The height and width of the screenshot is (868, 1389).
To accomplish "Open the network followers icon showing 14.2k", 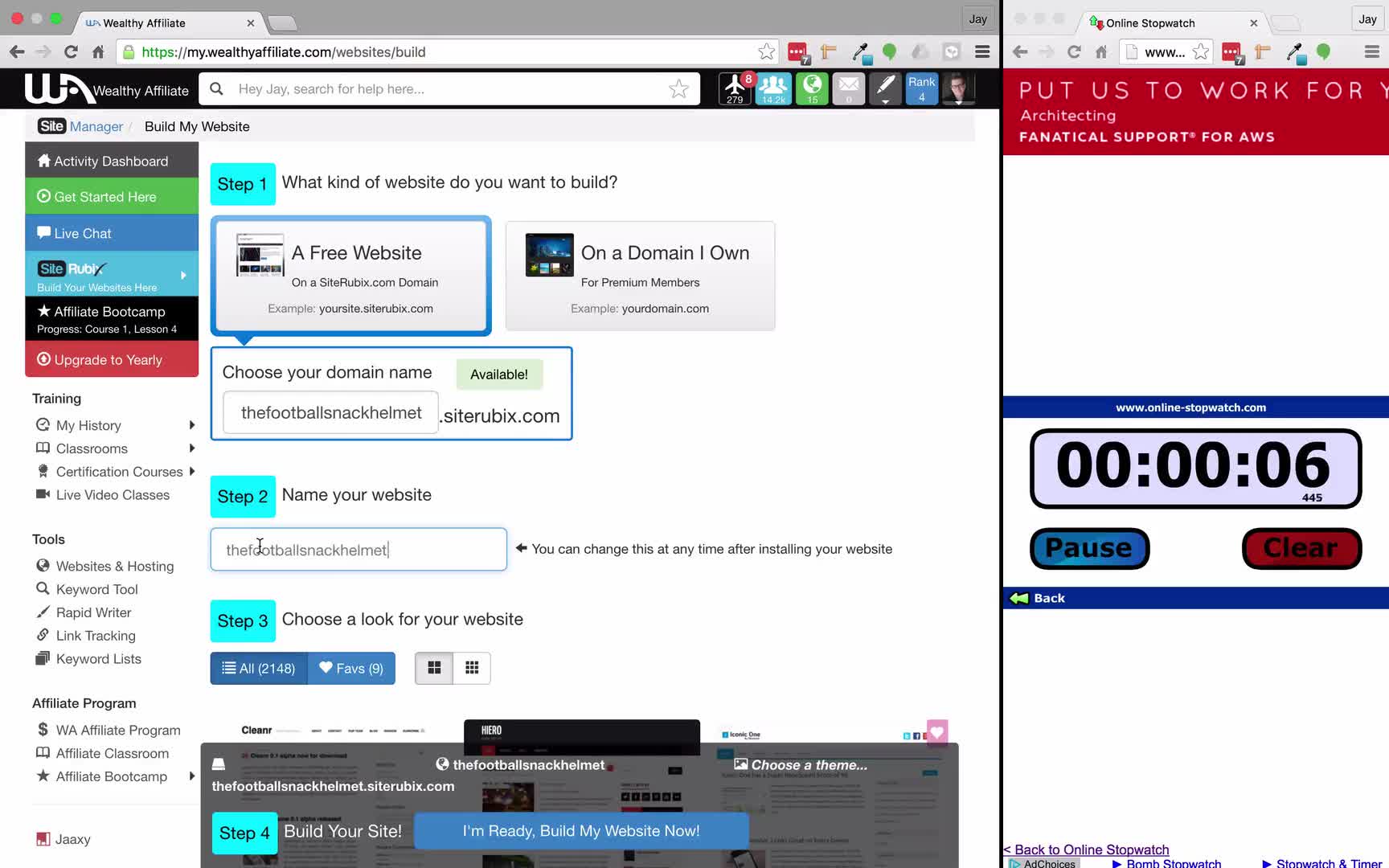I will tap(773, 88).
